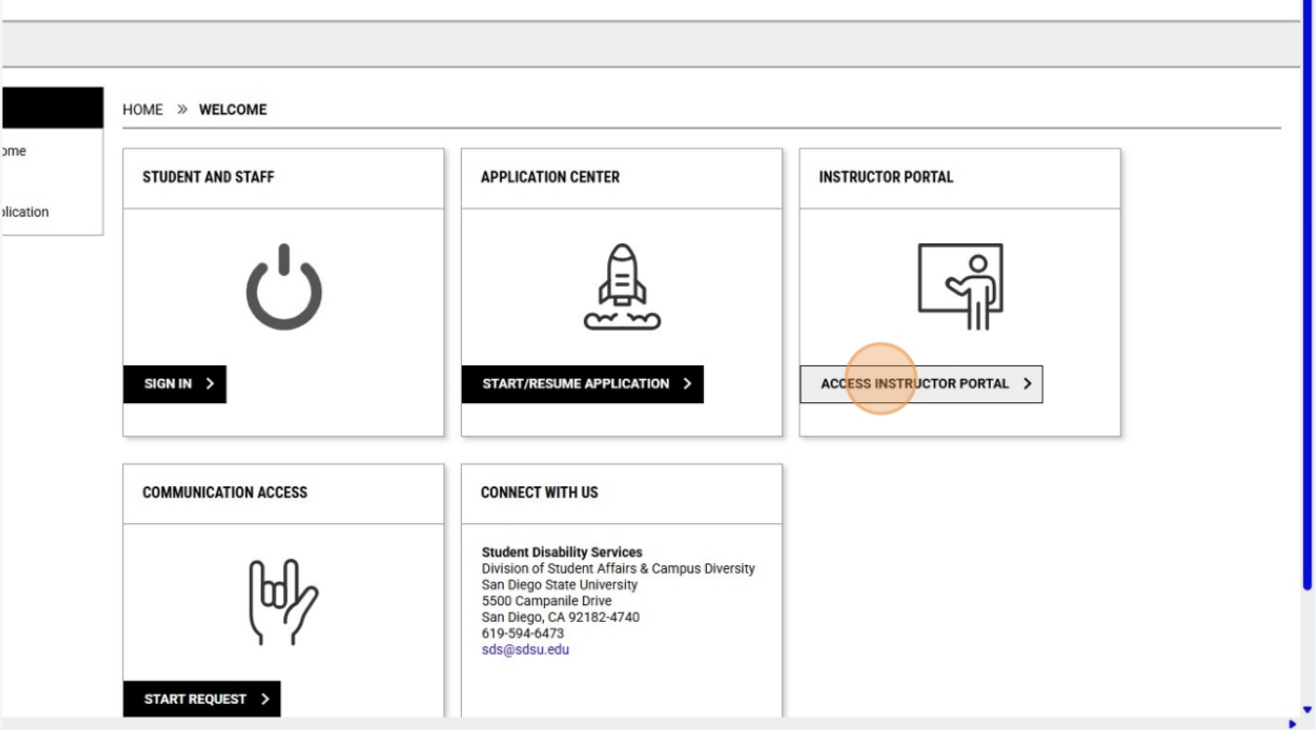
Task: Open the Sign In button
Action: click(x=175, y=384)
